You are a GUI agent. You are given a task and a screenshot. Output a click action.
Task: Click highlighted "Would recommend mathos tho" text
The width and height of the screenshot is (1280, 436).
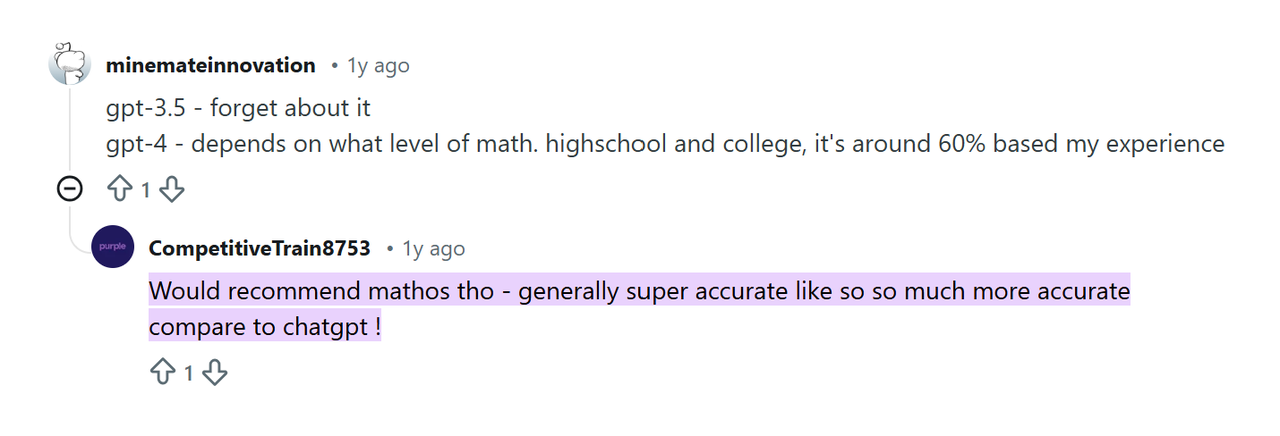(320, 292)
